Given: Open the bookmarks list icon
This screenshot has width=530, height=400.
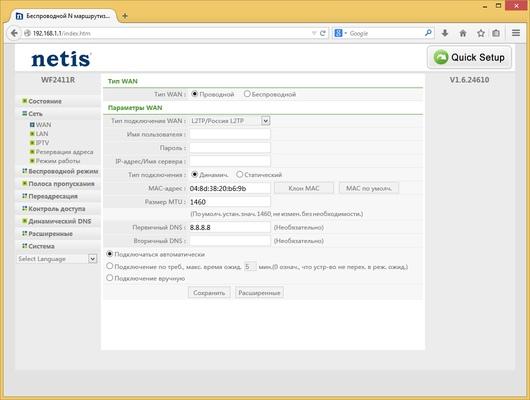Looking at the screenshot, I should coord(496,33).
